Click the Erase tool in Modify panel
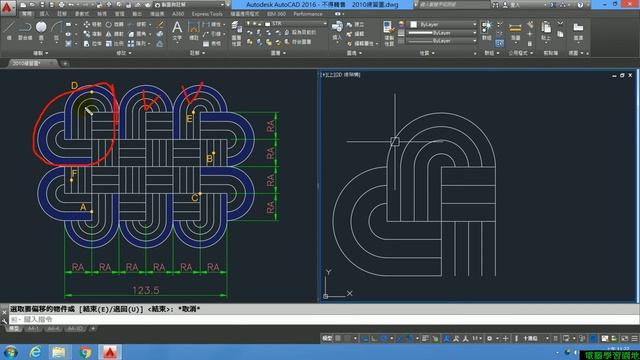The width and height of the screenshot is (640, 360). (x=161, y=24)
